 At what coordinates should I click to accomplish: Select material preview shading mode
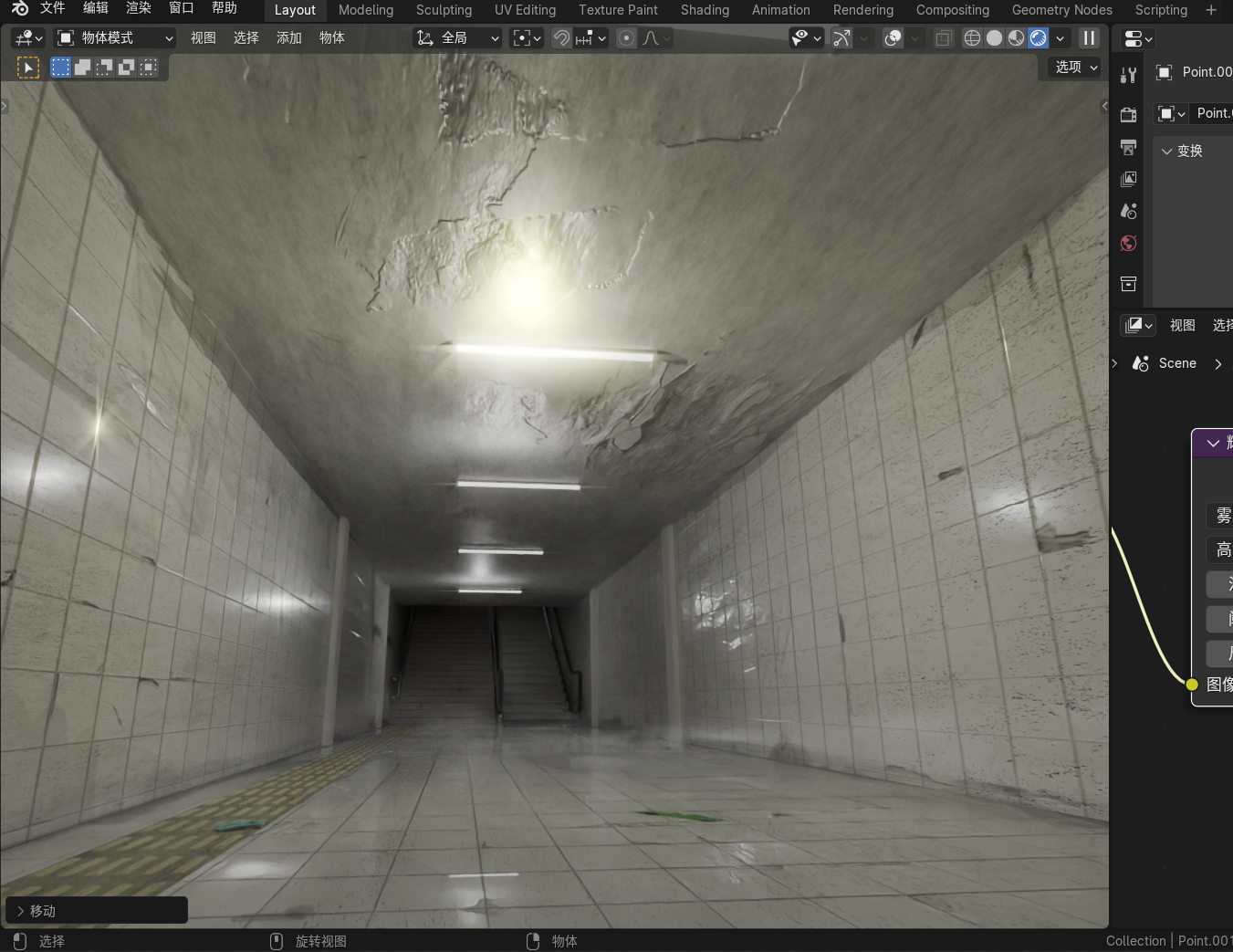pyautogui.click(x=1016, y=37)
